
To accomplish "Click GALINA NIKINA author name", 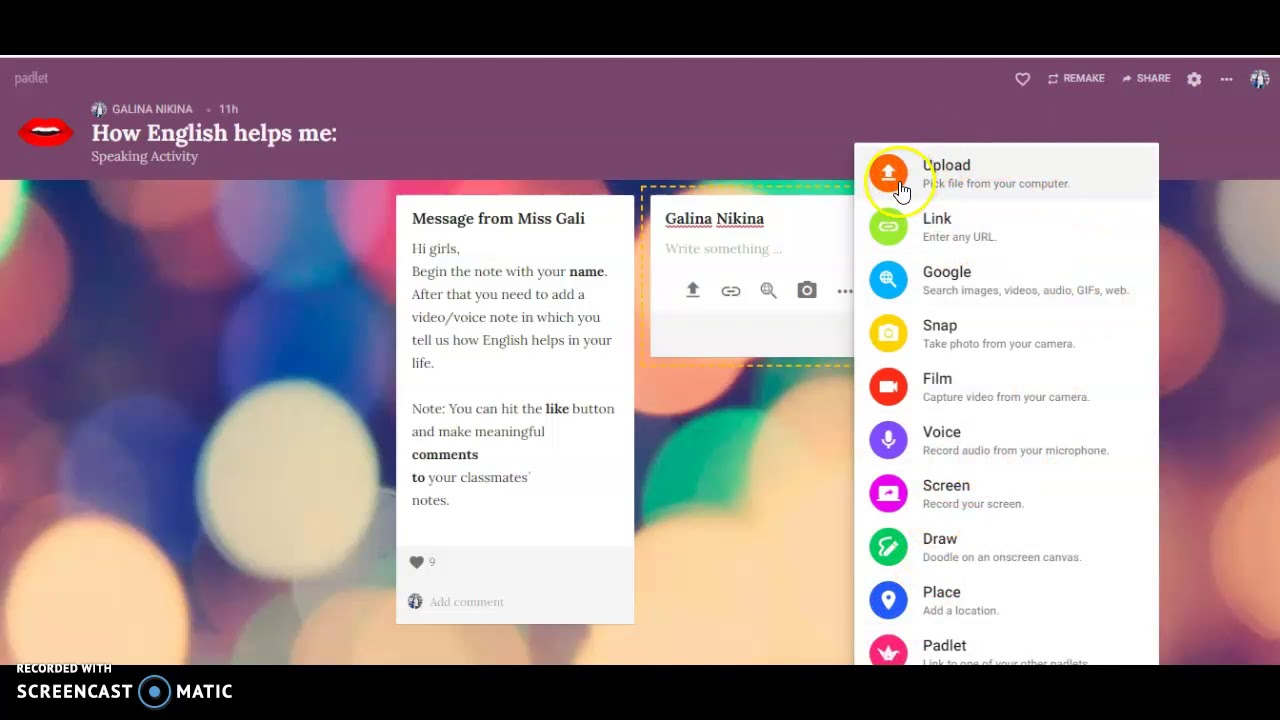I will [152, 109].
